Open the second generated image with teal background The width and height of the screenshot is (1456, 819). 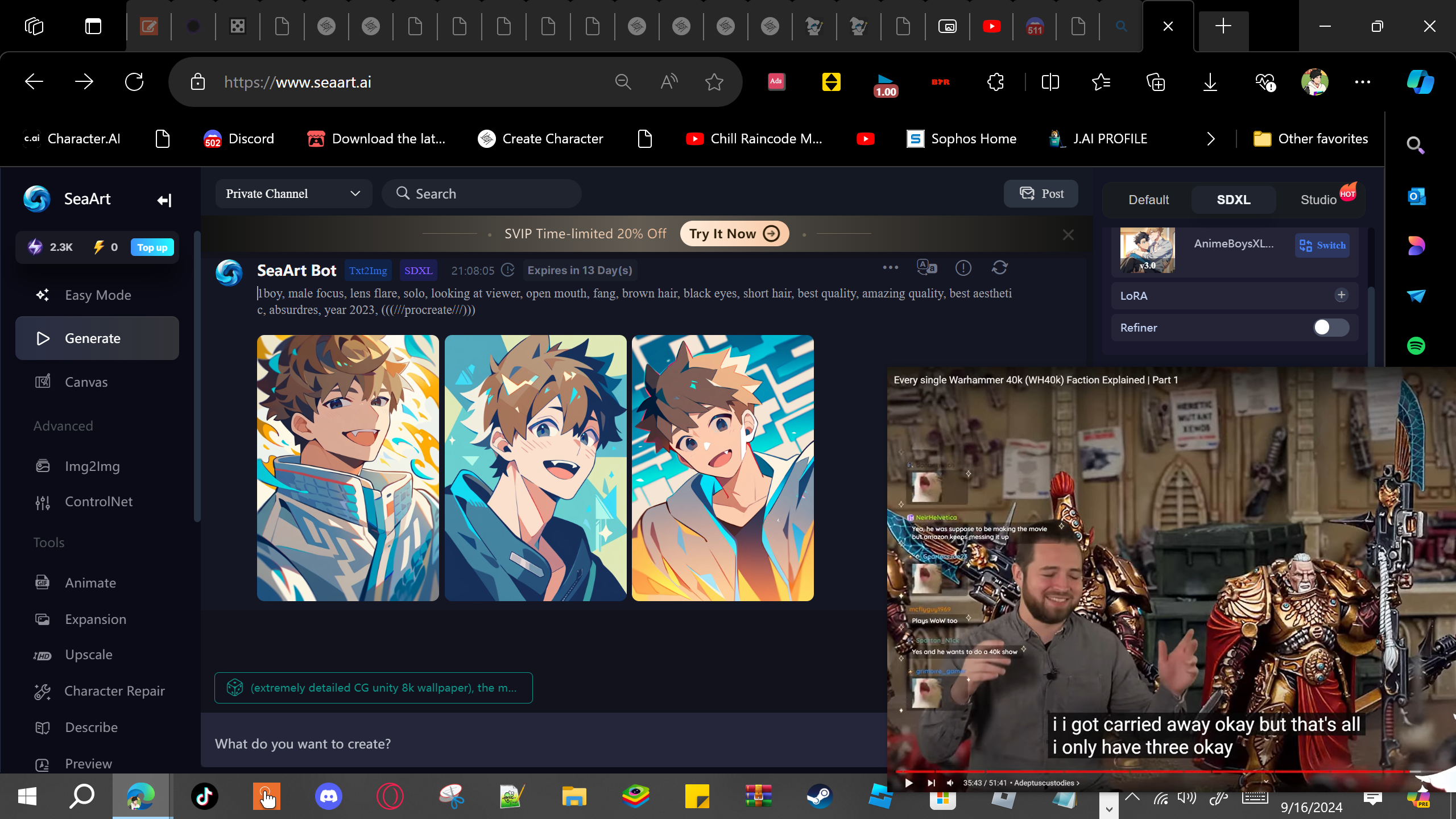point(535,468)
